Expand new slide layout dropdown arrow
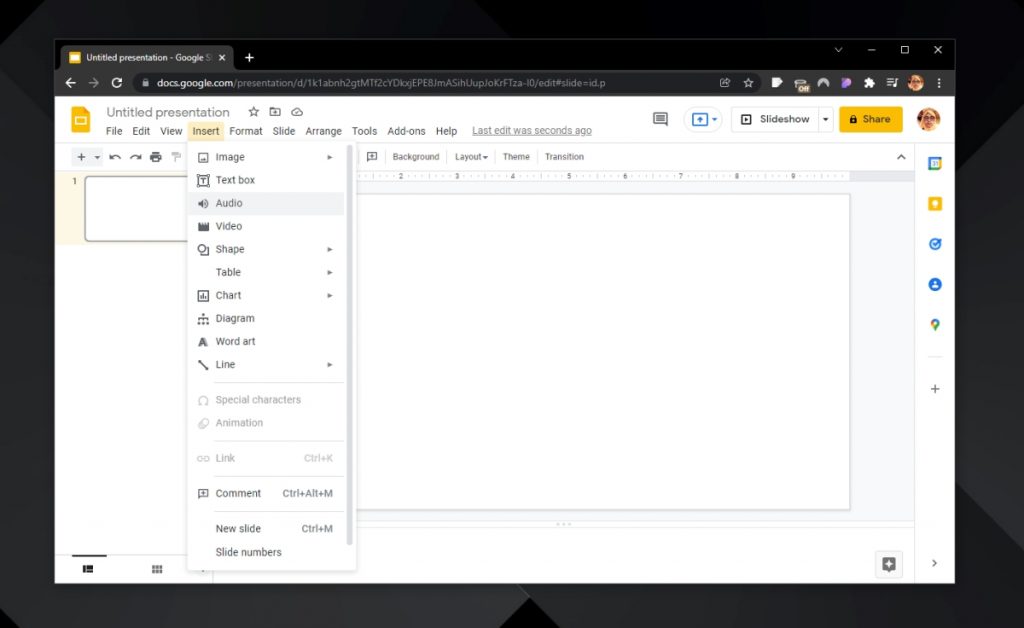The image size is (1024, 628). pyautogui.click(x=97, y=157)
